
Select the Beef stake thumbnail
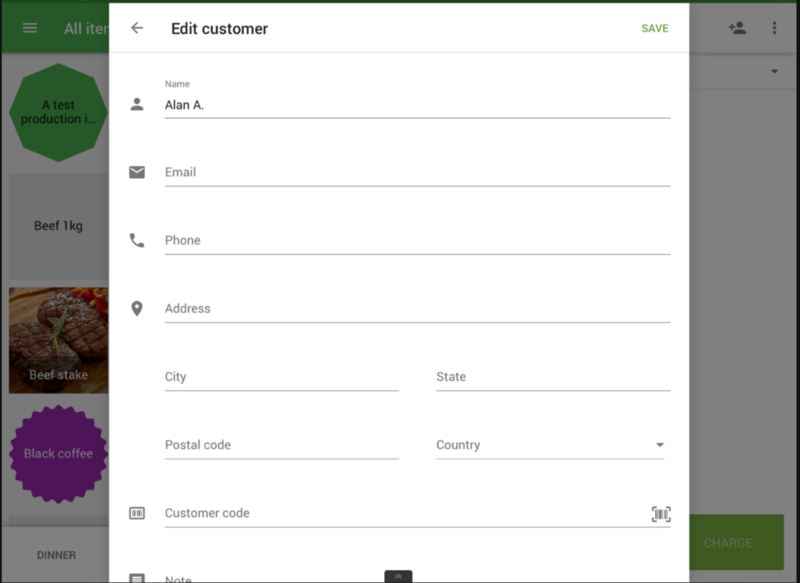[58, 341]
